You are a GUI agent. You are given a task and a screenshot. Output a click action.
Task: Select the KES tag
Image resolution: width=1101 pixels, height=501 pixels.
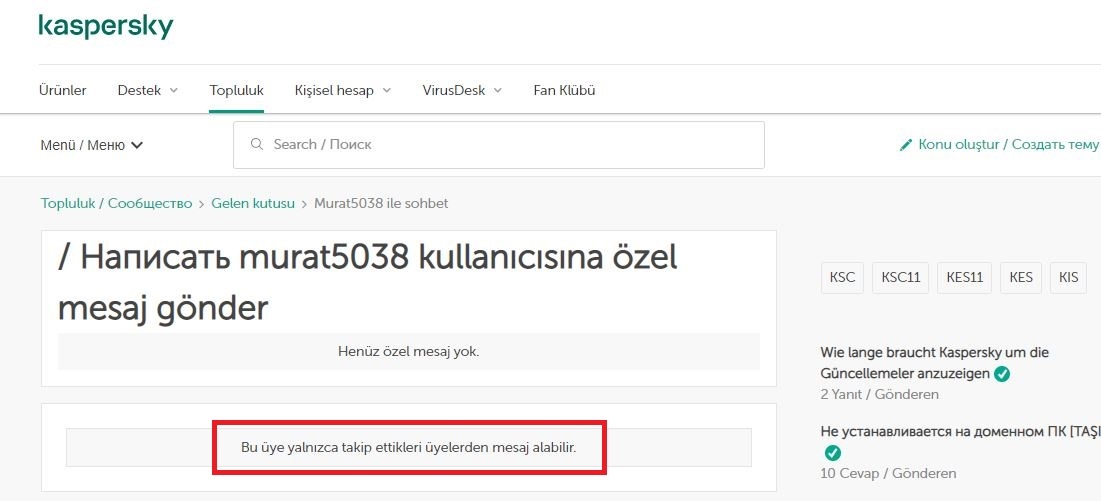[1021, 277]
